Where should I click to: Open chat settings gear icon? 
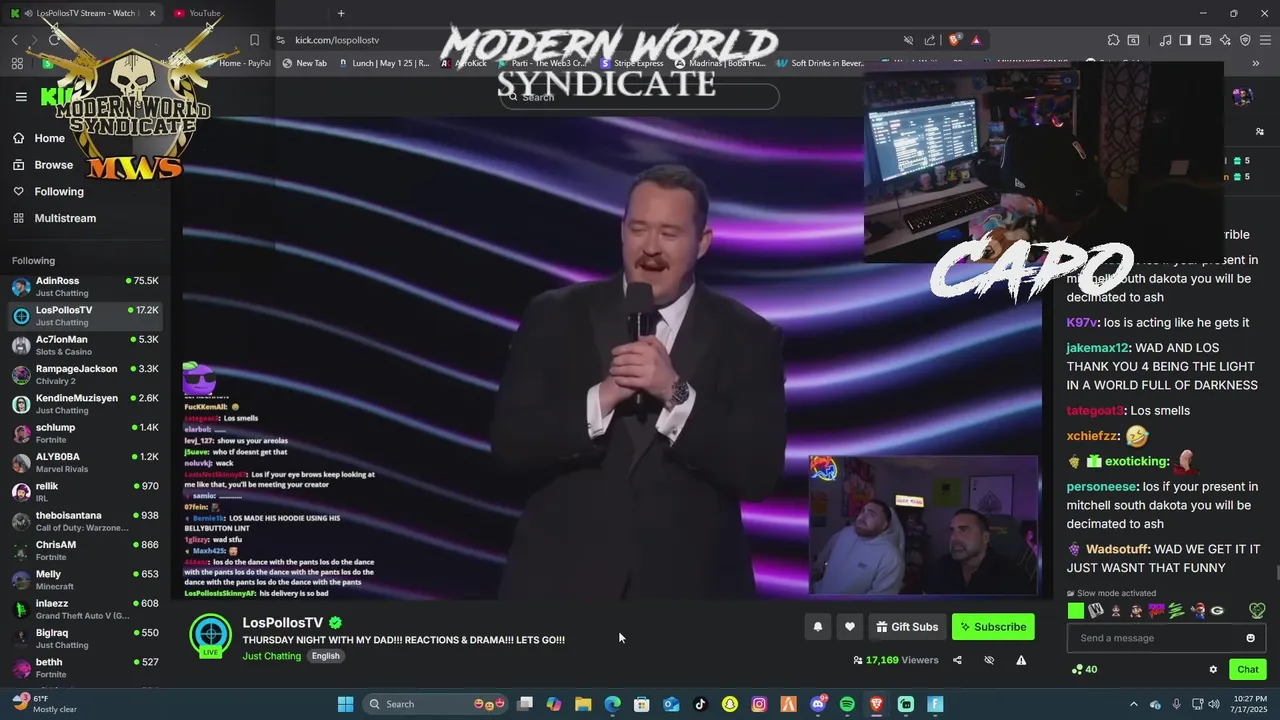1213,669
